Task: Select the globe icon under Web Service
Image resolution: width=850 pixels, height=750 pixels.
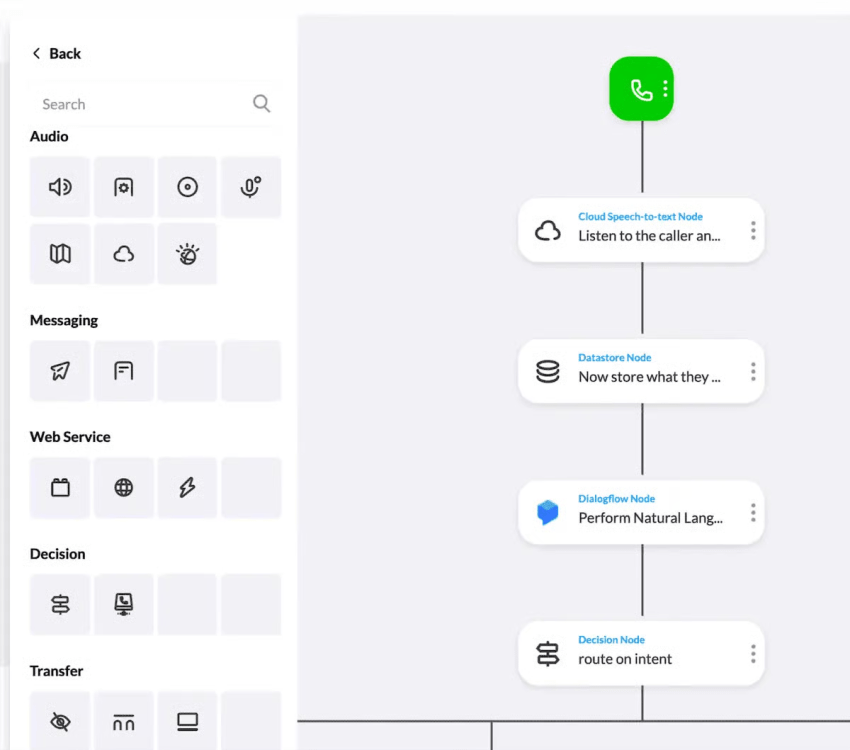Action: [x=123, y=487]
